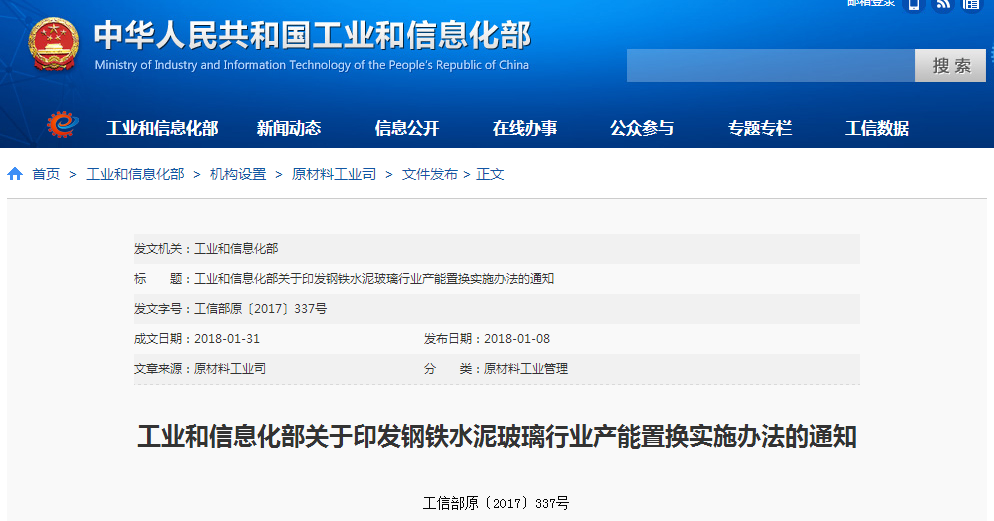
Task: Click the 搜索 search button
Action: point(950,65)
